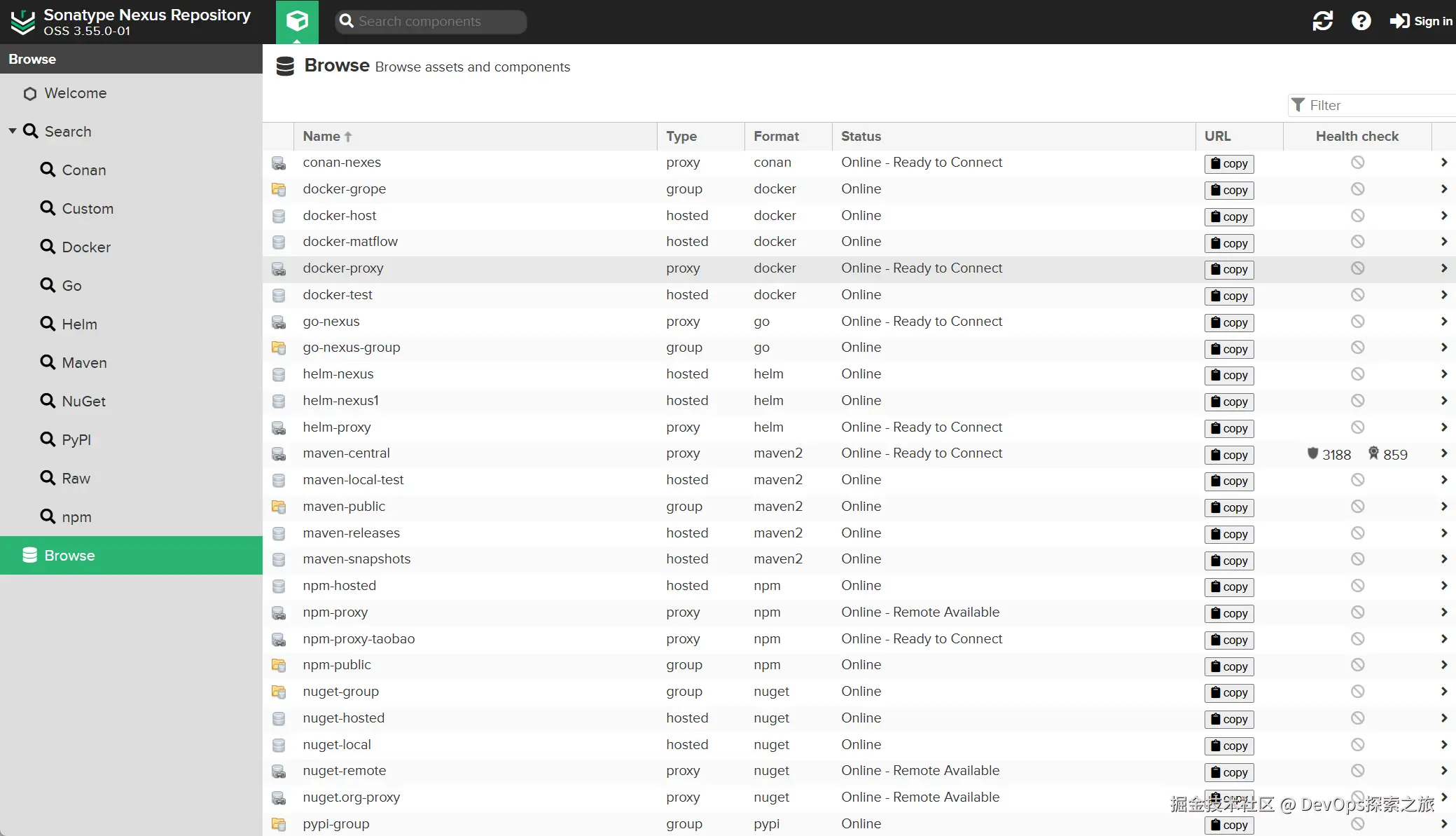The image size is (1456, 836).
Task: Click the maven-central shield vulnerability icon
Action: pyautogui.click(x=1313, y=453)
